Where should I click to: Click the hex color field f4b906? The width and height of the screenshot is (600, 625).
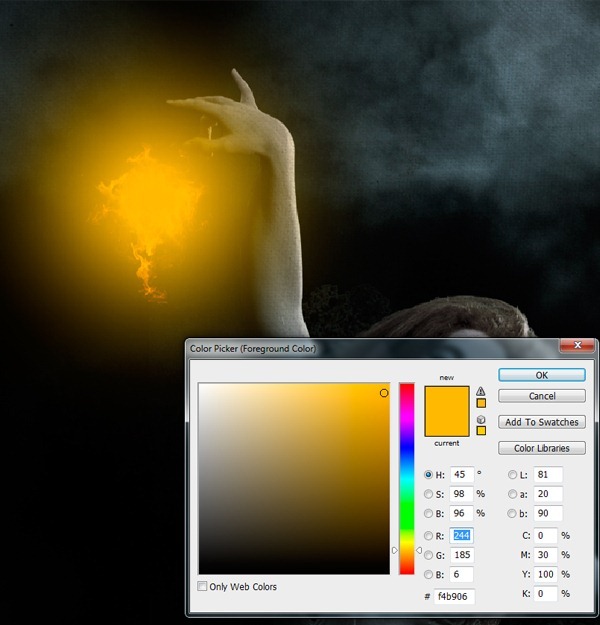454,596
